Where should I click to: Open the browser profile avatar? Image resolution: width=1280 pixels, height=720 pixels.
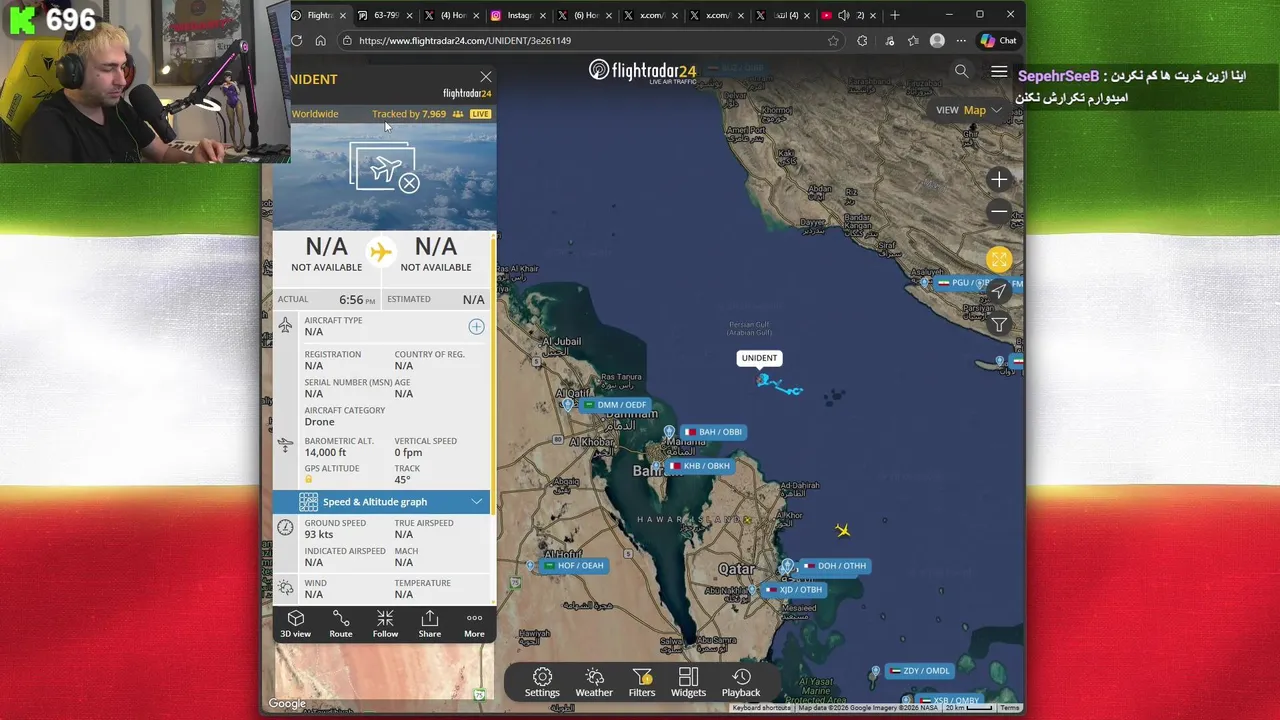[937, 41]
